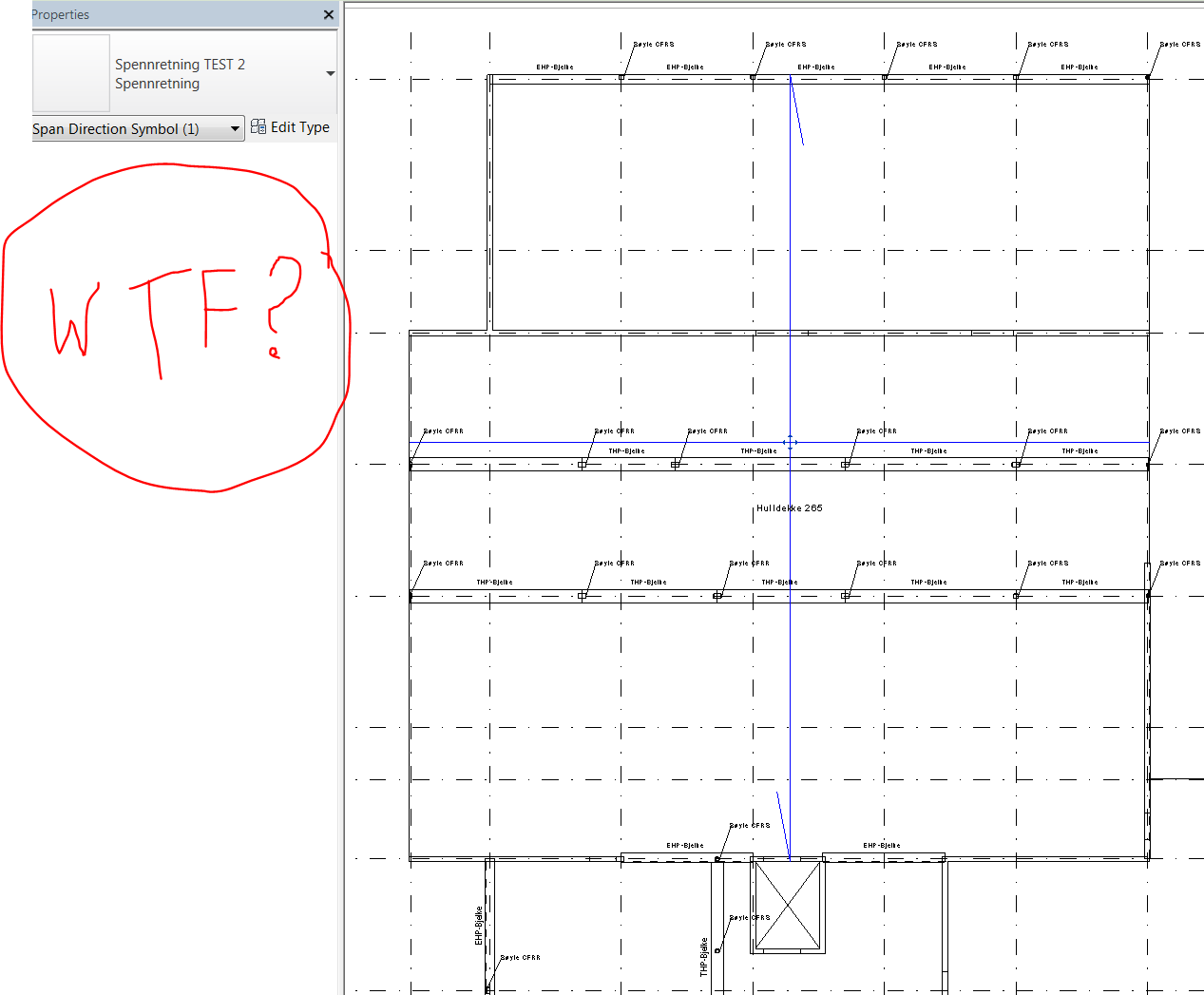Click the top-left Søyle CFRS column tag

click(653, 43)
